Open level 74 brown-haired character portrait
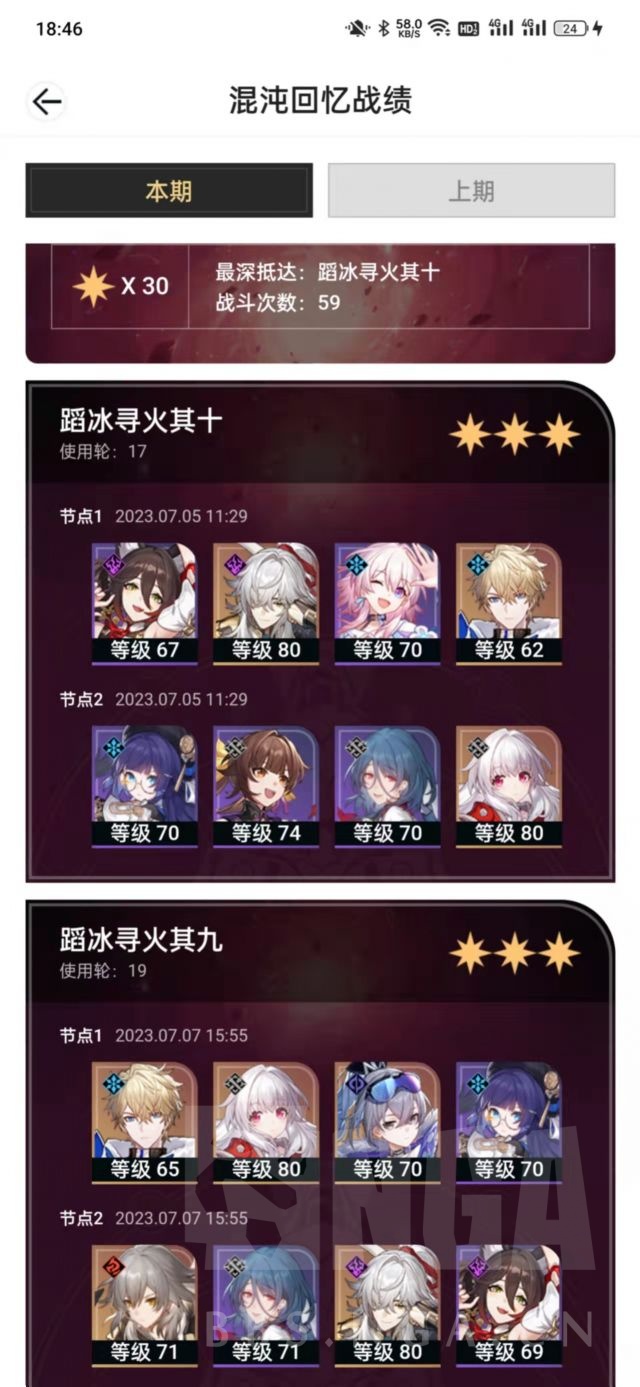 tap(266, 788)
